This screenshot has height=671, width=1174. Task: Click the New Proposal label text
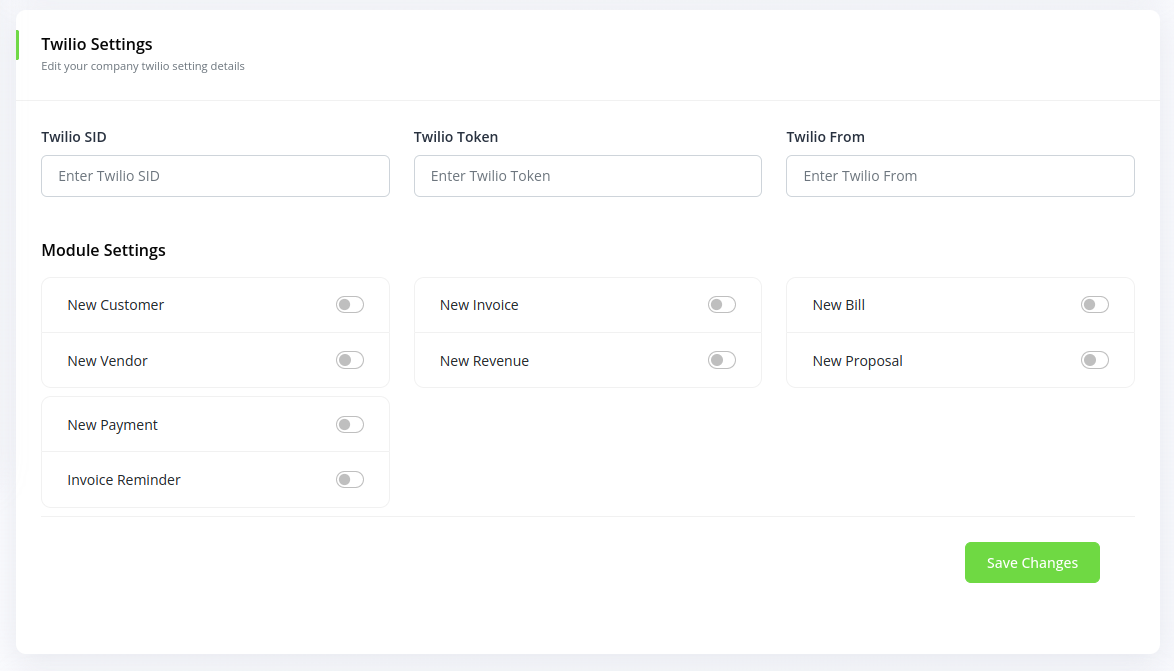click(857, 361)
